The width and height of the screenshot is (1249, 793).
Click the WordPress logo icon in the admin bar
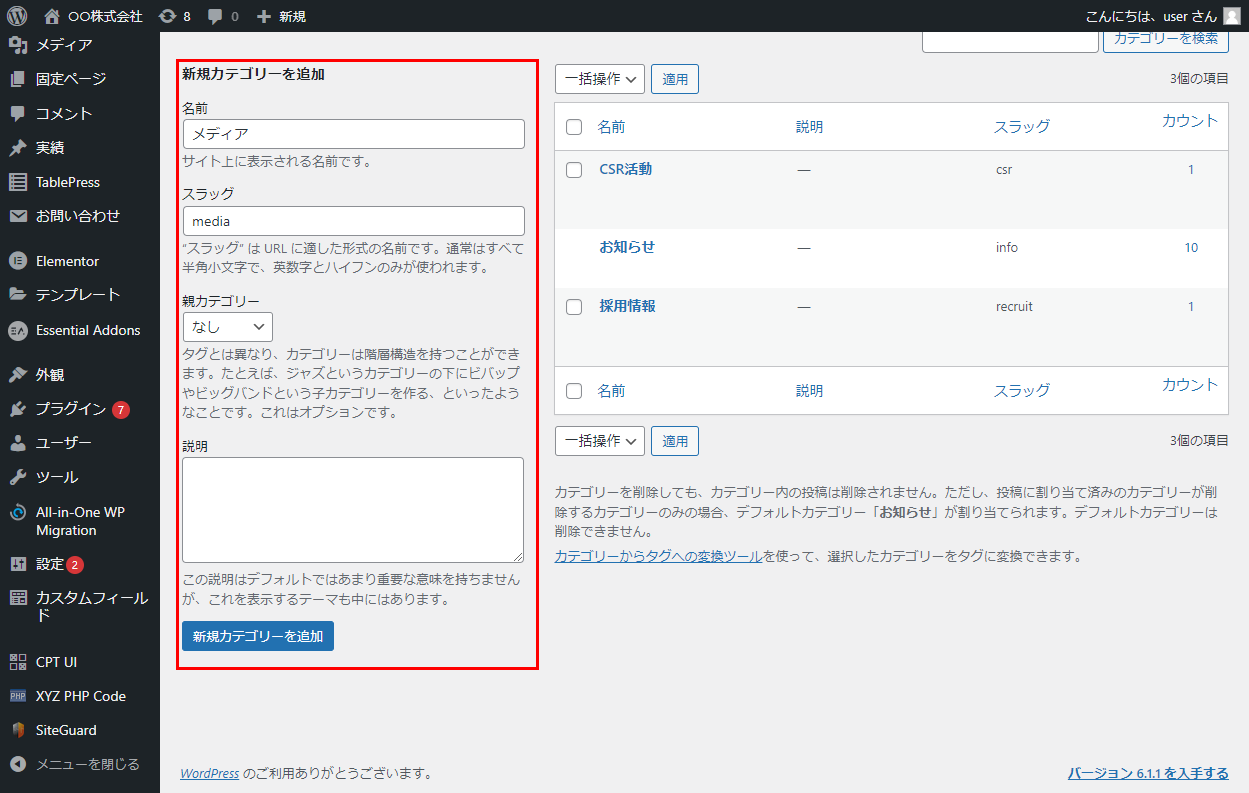(17, 16)
